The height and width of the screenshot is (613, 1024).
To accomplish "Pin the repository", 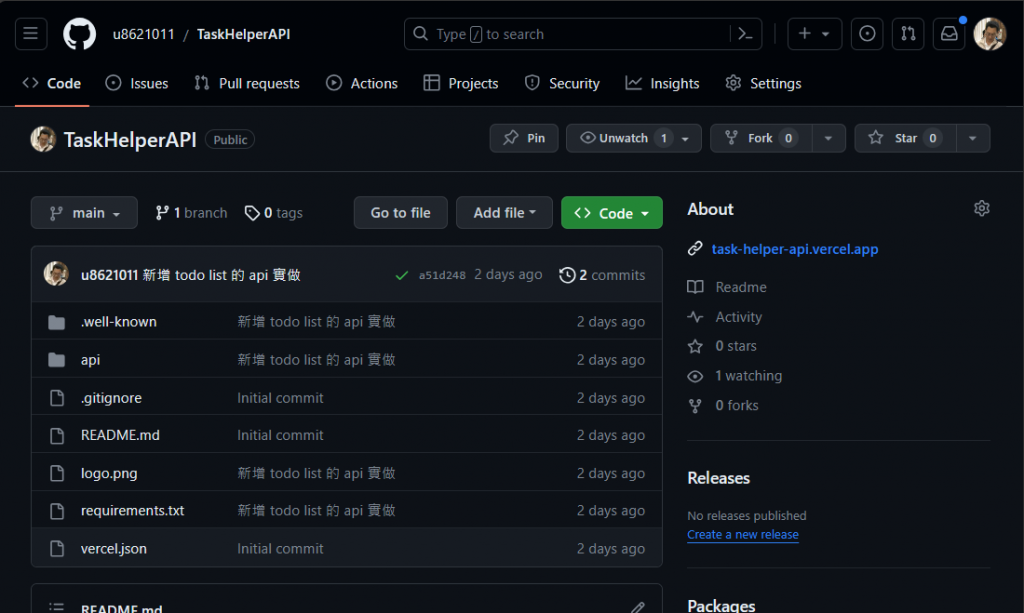I will [524, 138].
